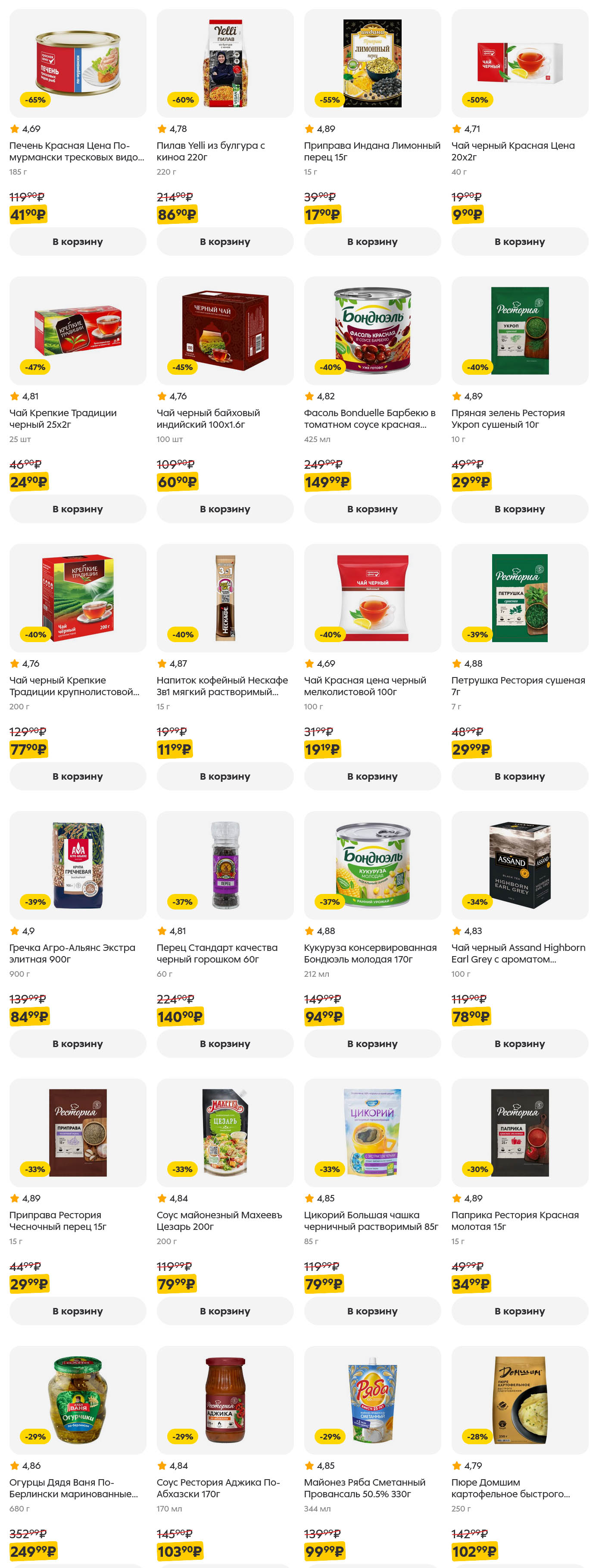Viewport: 599px width, 1568px height.
Task: Click the star rating icon for Пилав Yelli
Action: 162,129
